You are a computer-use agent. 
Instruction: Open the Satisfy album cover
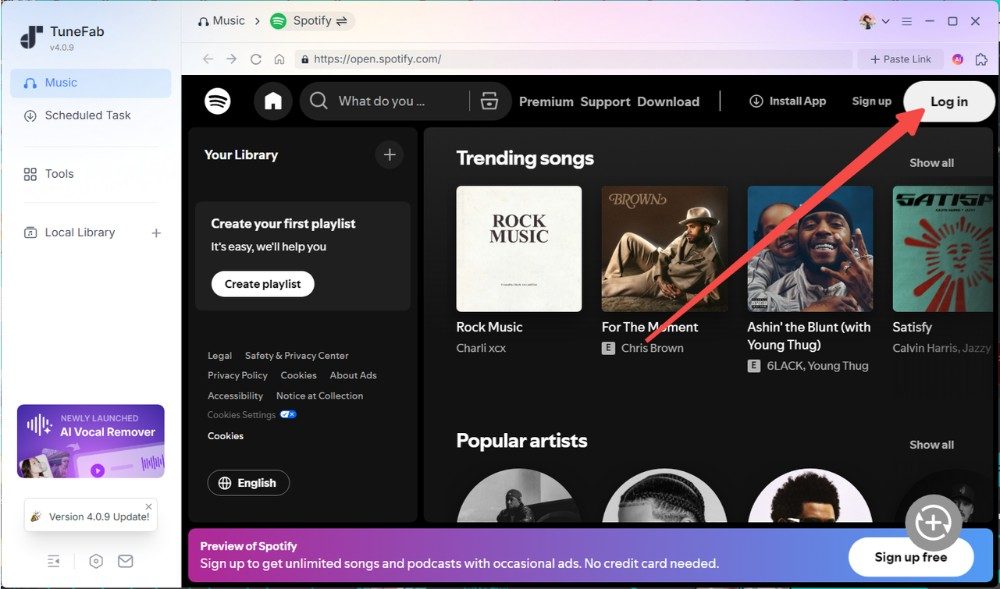pos(943,249)
